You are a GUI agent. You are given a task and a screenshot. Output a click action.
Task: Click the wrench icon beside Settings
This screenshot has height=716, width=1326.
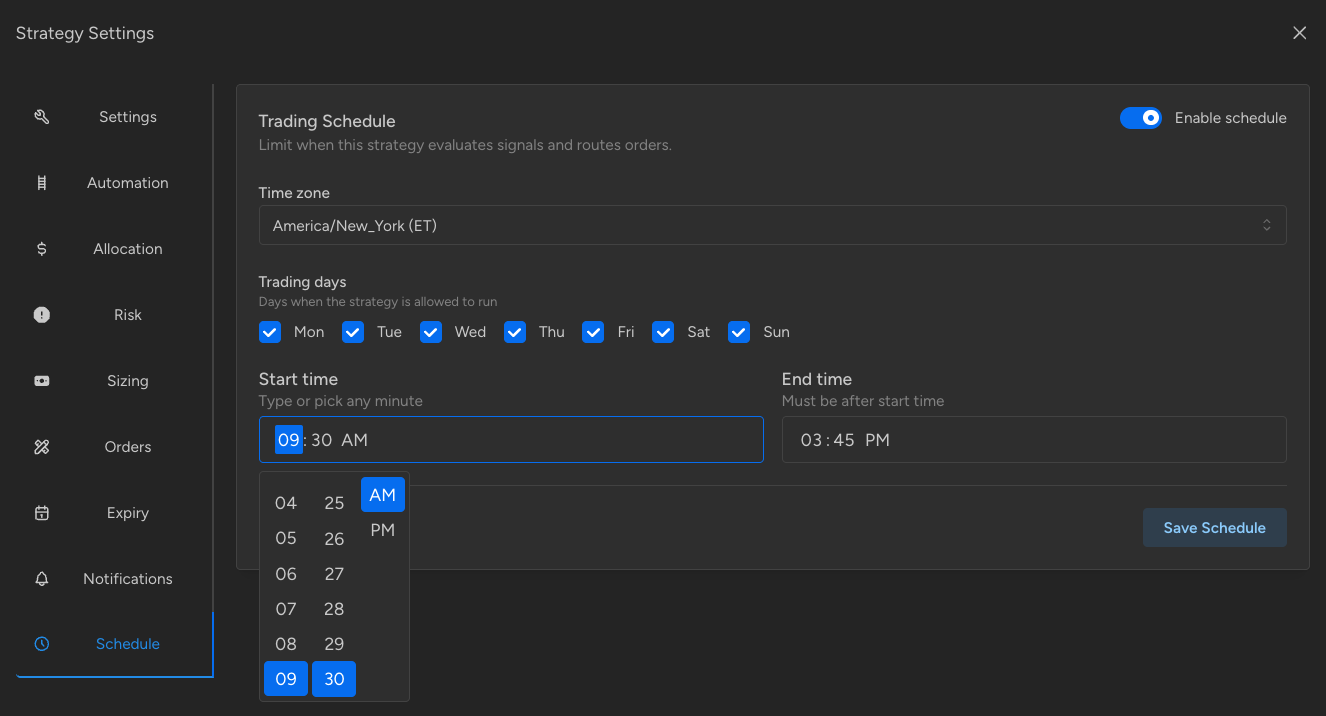coord(42,117)
